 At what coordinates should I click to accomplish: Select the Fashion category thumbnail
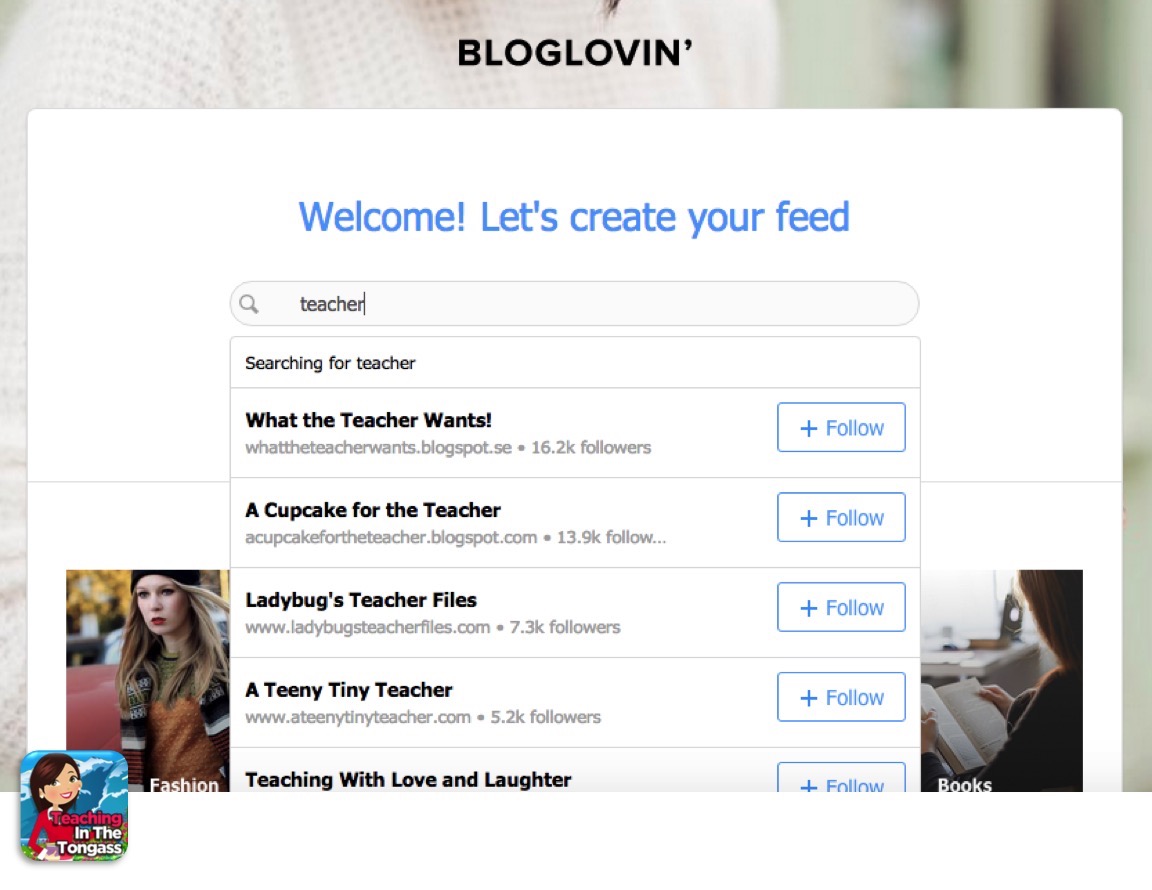point(148,681)
